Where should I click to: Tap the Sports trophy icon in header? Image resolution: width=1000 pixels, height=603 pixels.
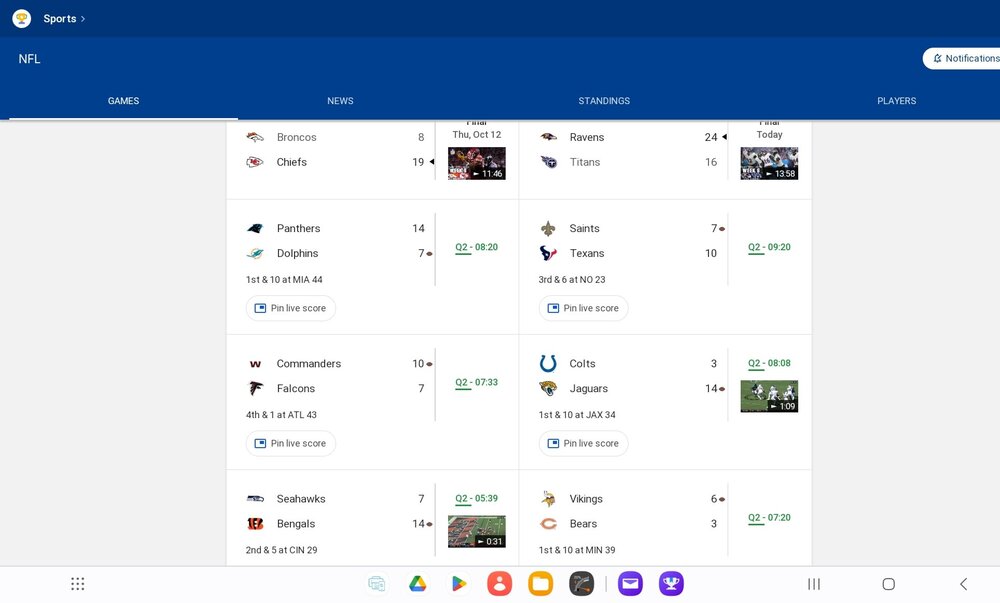(22, 18)
